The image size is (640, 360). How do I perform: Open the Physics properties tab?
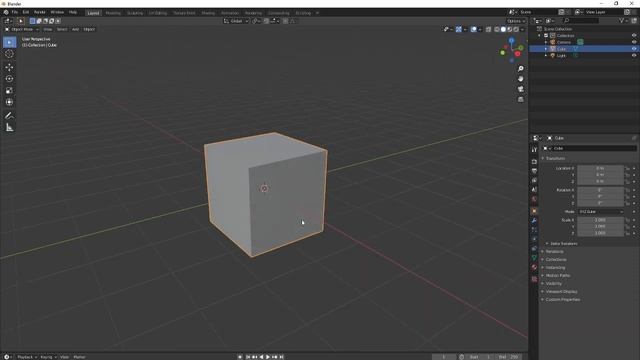click(x=534, y=239)
